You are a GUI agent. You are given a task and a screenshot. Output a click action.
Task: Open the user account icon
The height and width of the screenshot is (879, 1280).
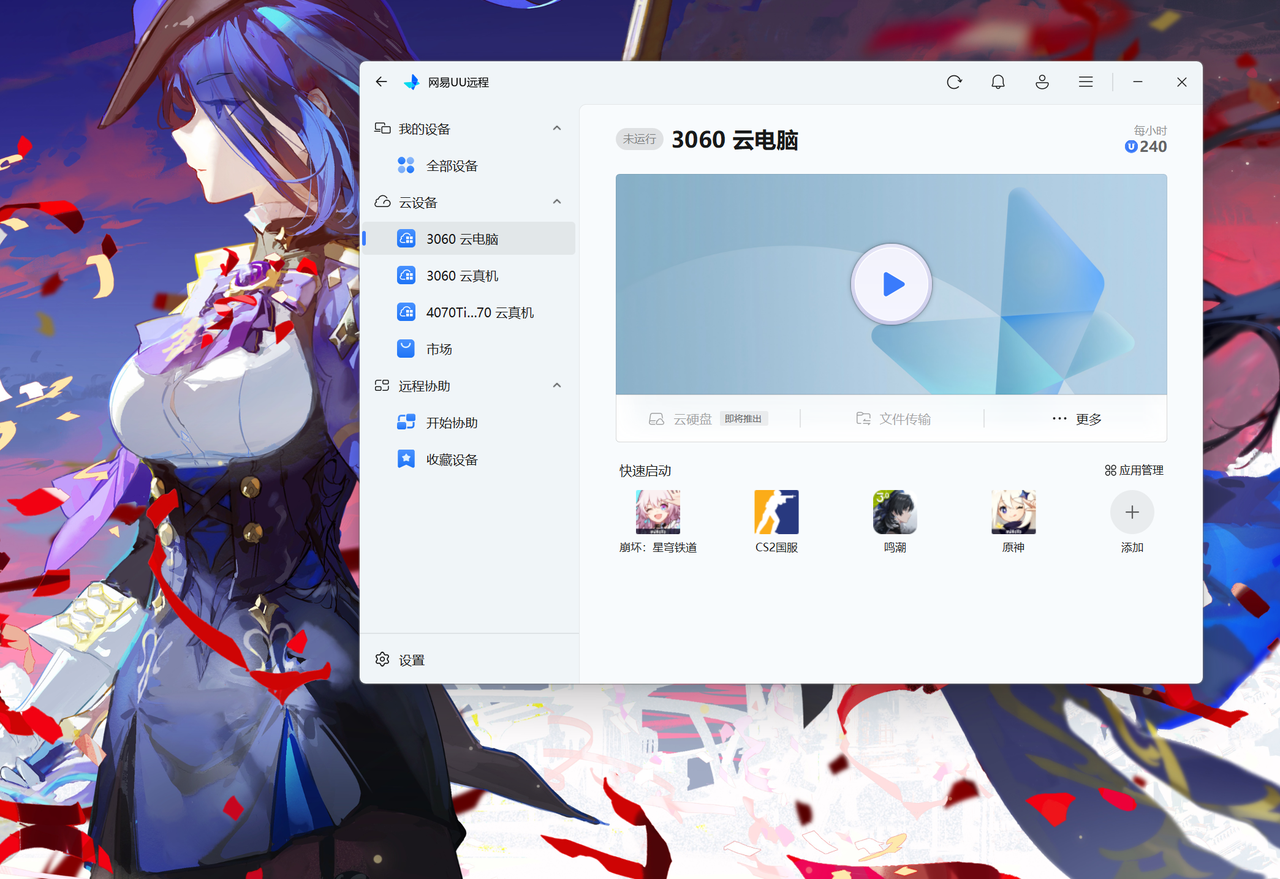point(1042,82)
